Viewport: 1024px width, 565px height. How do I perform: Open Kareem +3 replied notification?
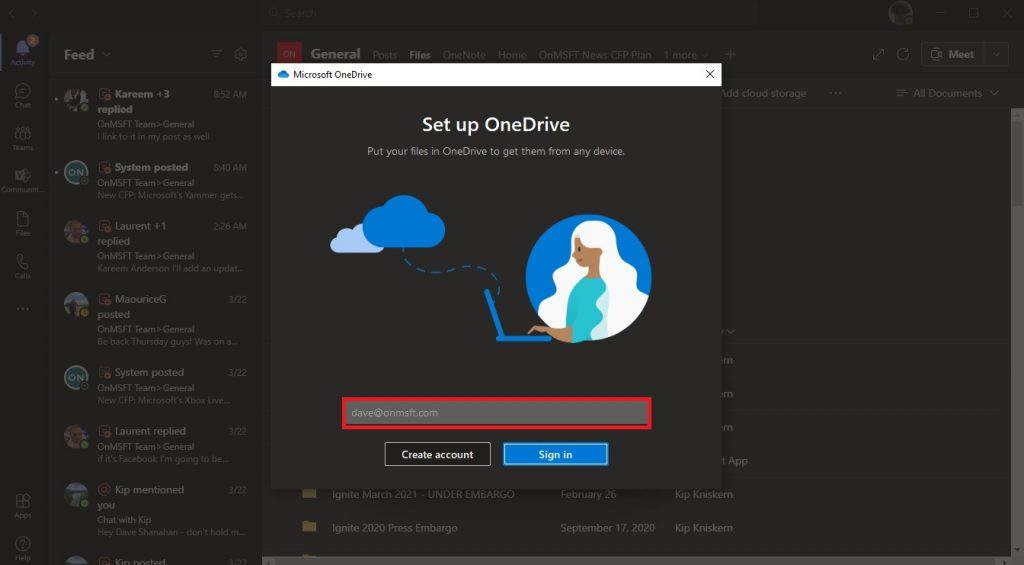click(x=155, y=115)
